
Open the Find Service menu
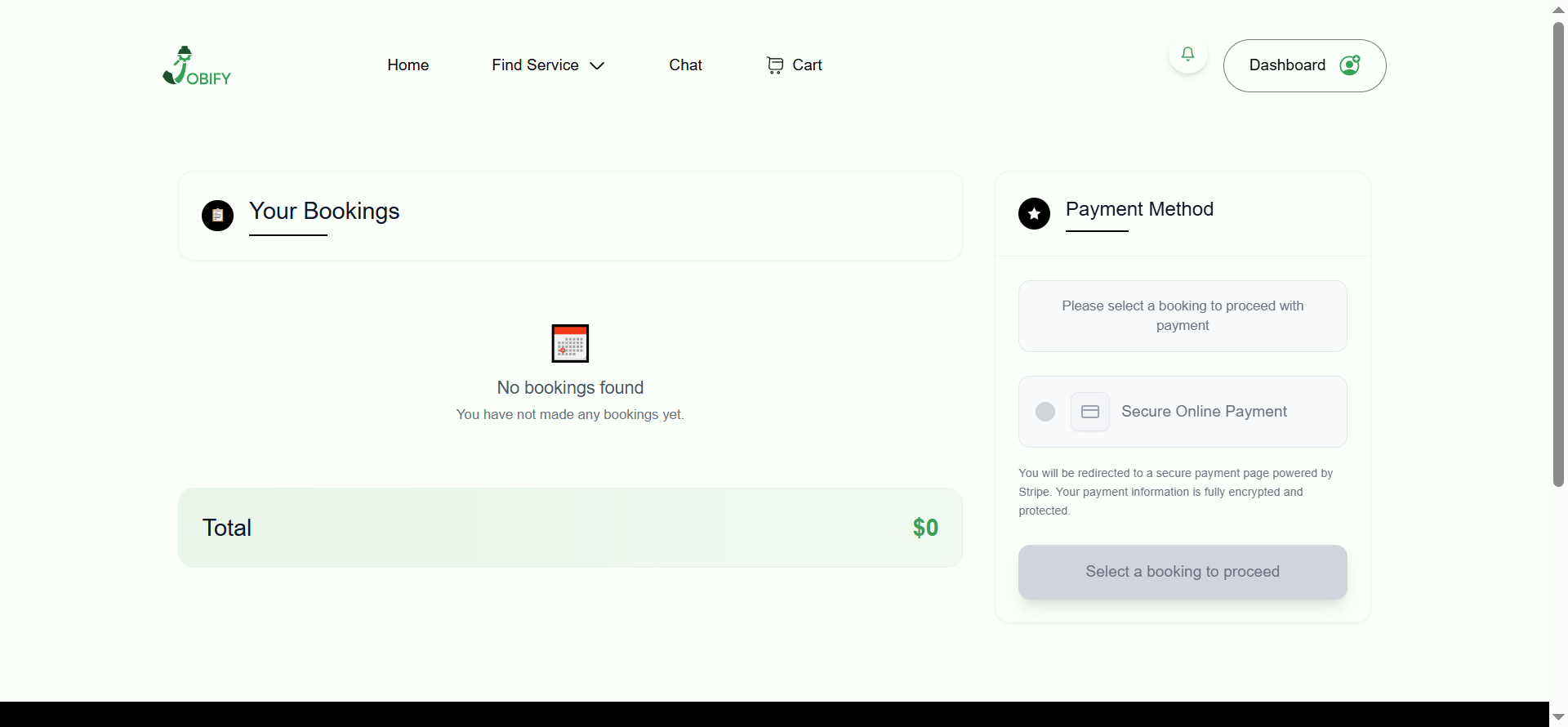[535, 65]
